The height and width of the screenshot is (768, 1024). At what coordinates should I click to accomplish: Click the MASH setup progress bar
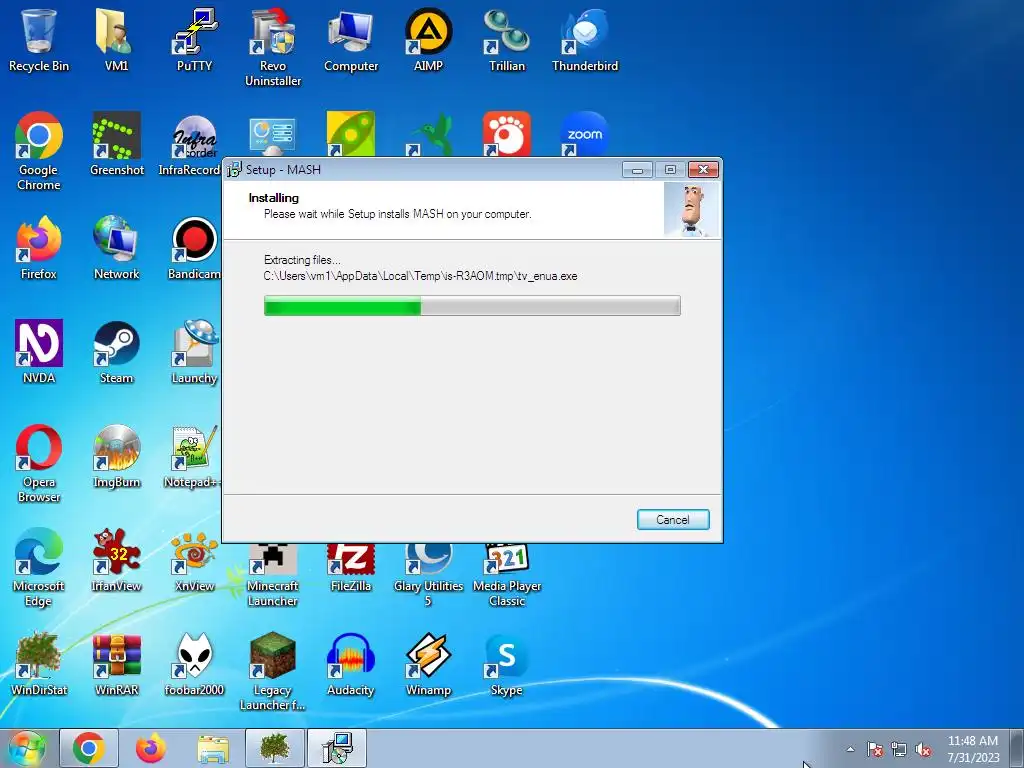(472, 306)
